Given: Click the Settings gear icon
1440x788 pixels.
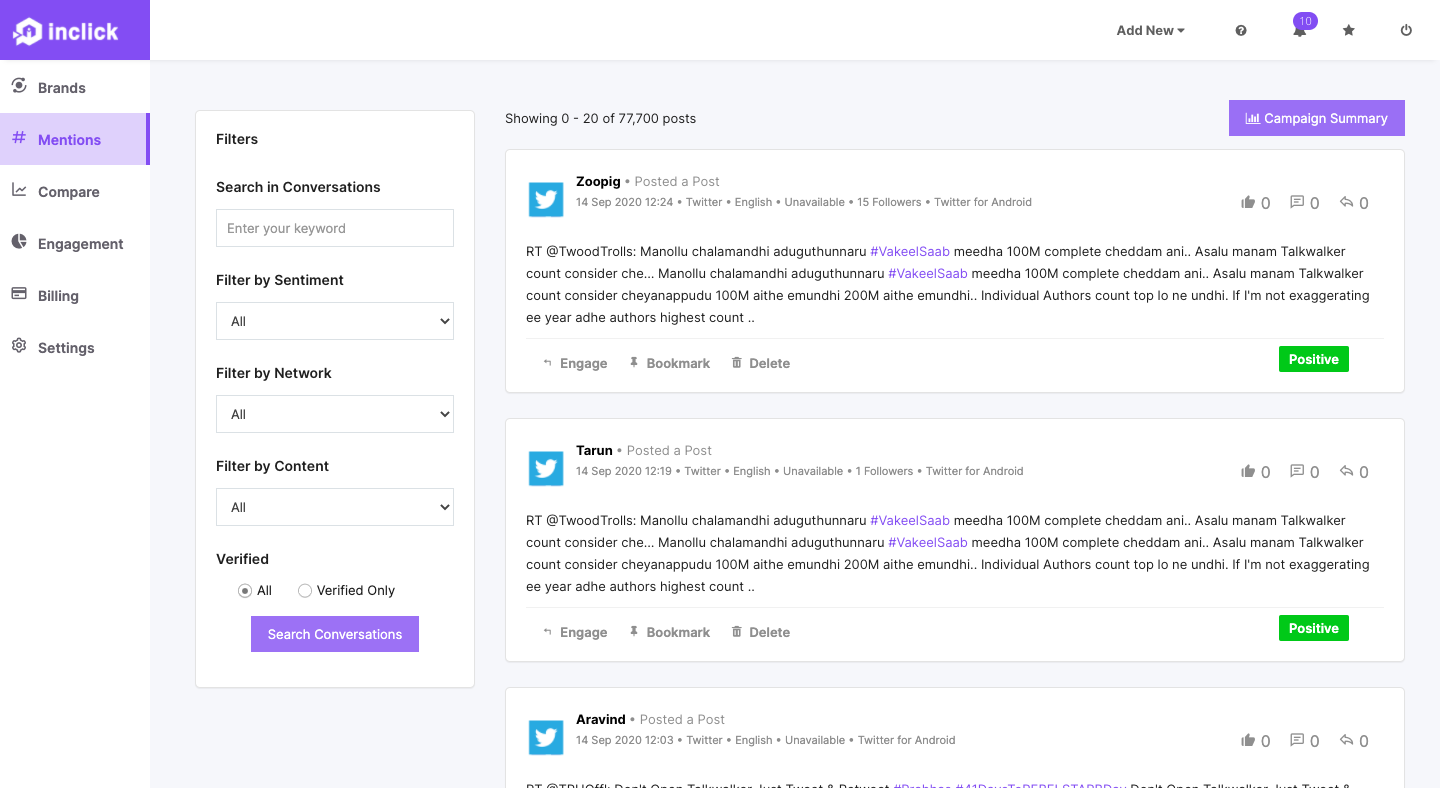Looking at the screenshot, I should tap(19, 346).
